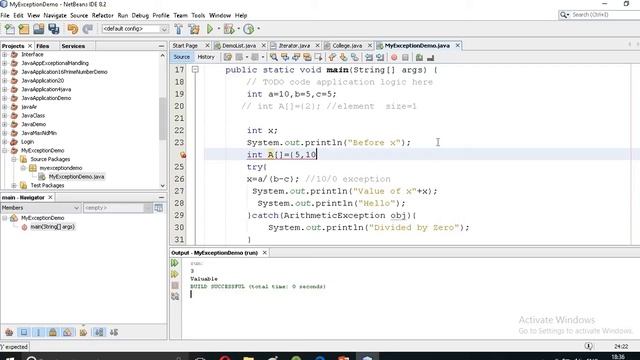Toggle Fully Qualified Names in Navigator footer
This screenshot has width=640, height=360.
pyautogui.click(x=83, y=332)
